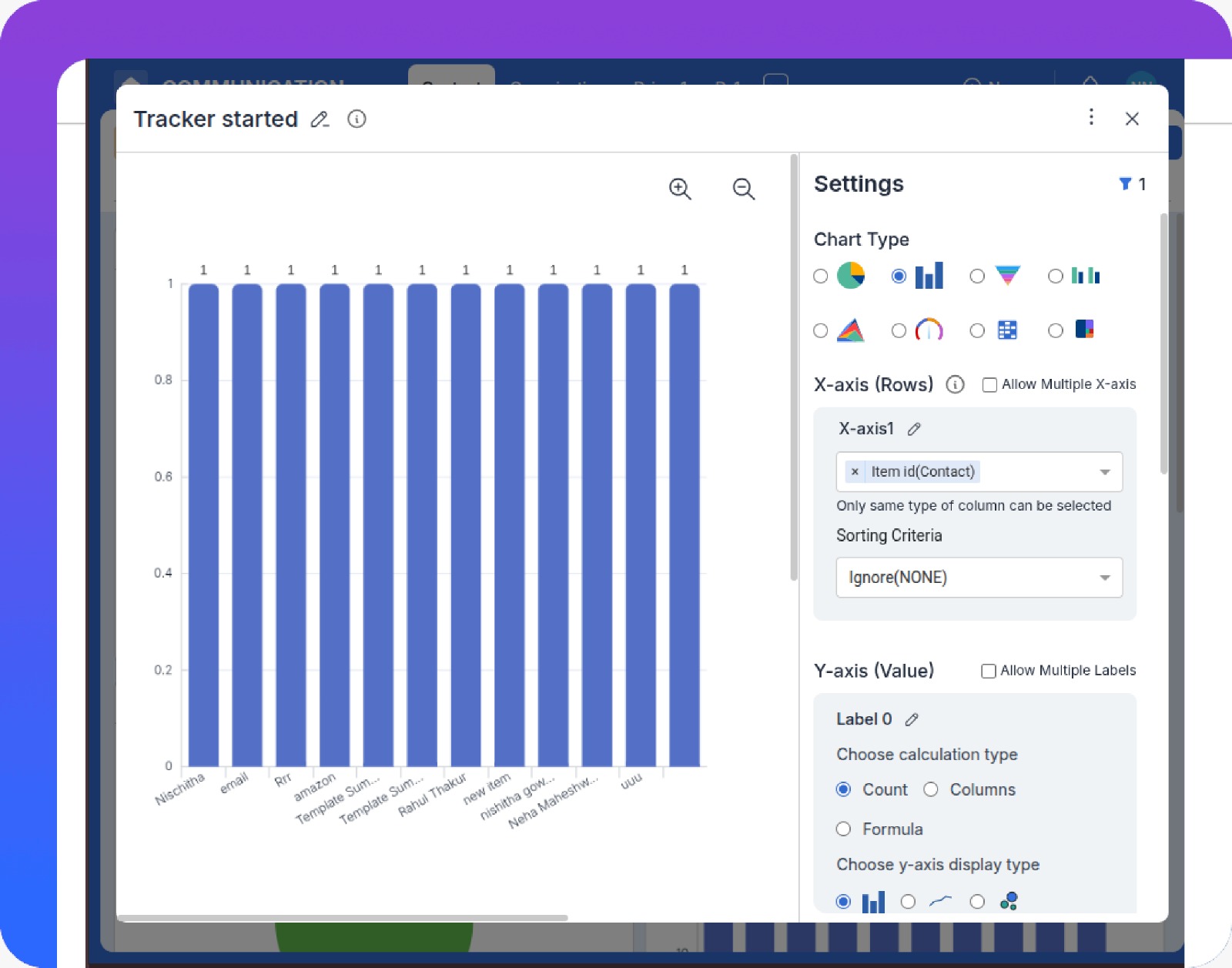Open the Sorting Criteria Ignore(NONE) dropdown
The image size is (1232, 968).
pyautogui.click(x=1105, y=578)
